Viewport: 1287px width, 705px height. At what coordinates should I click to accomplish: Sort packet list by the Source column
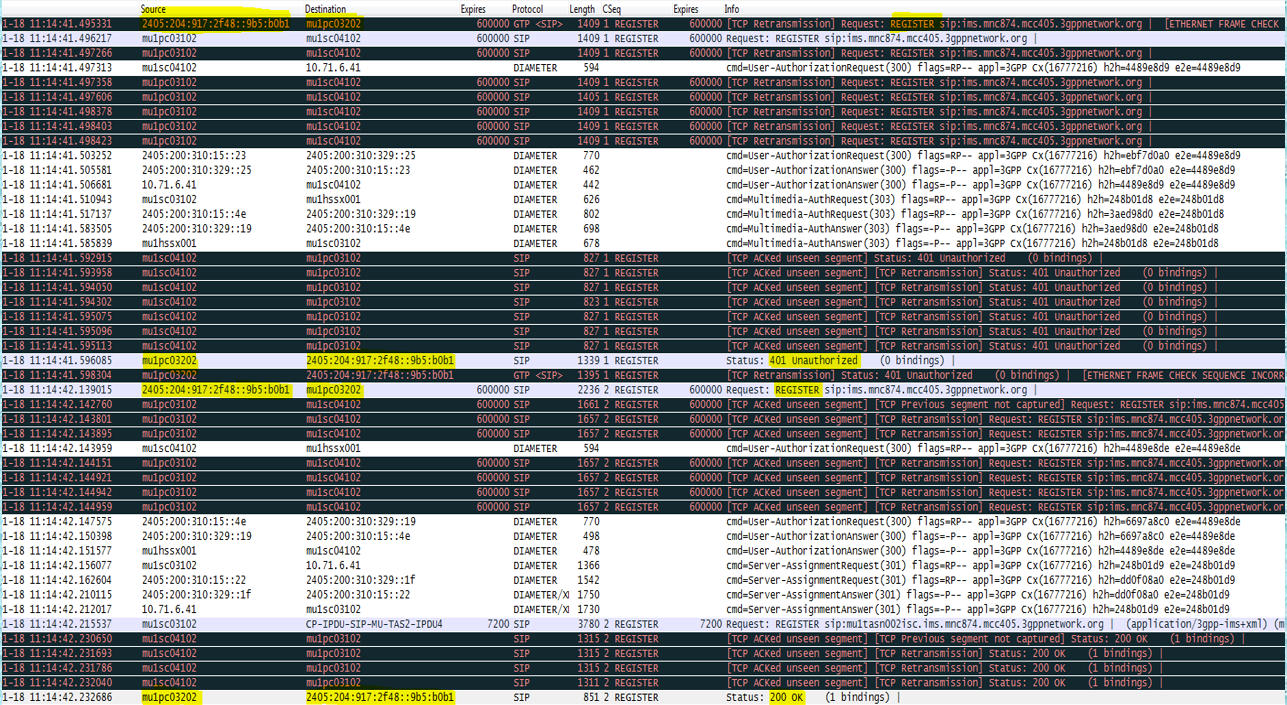coord(155,8)
